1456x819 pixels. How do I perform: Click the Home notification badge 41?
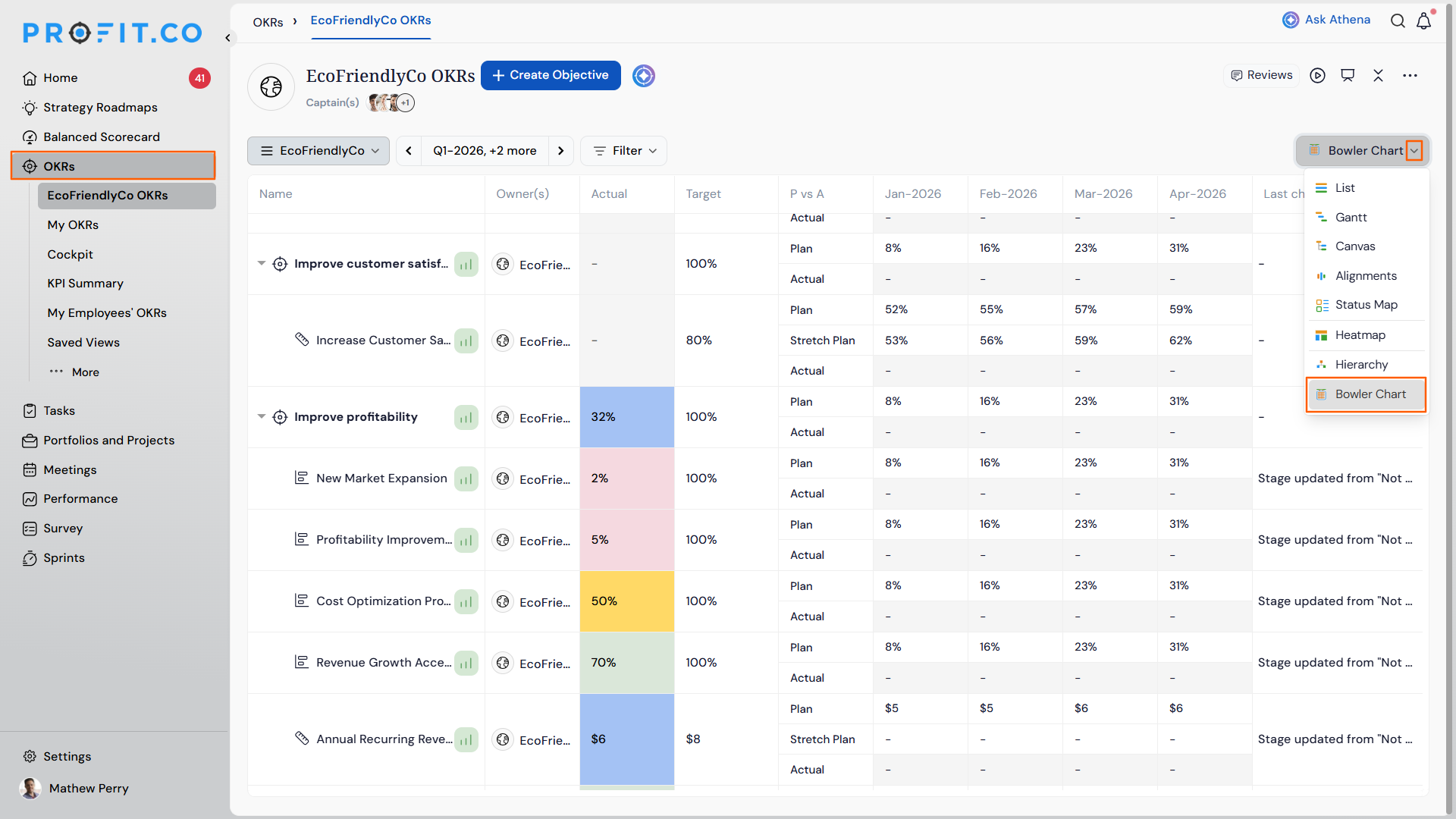(x=199, y=78)
